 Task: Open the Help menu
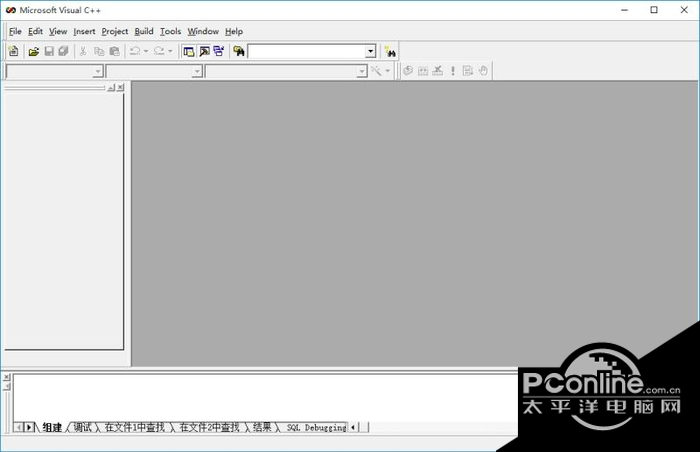[234, 31]
